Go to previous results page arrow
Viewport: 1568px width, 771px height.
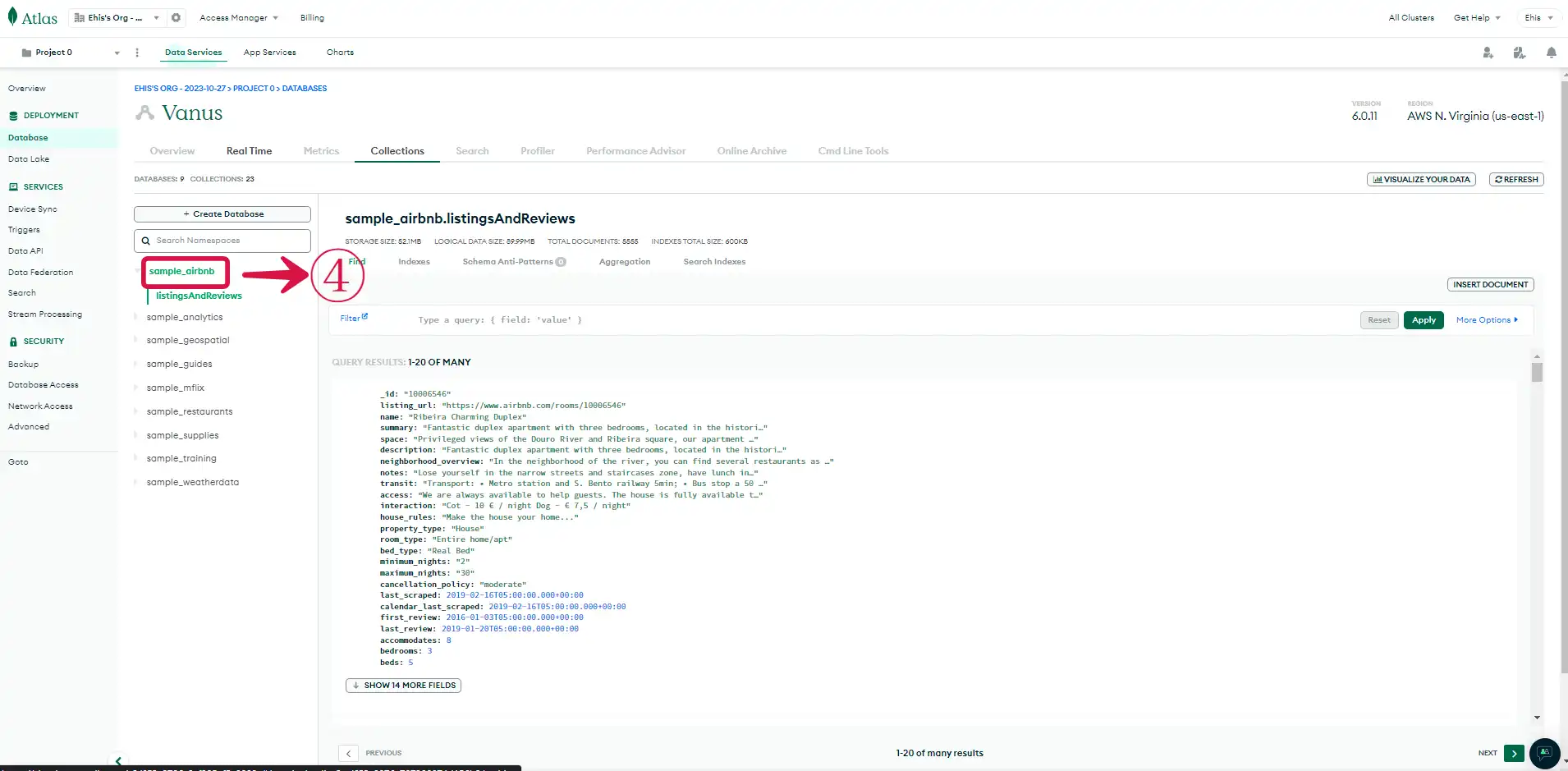(348, 753)
